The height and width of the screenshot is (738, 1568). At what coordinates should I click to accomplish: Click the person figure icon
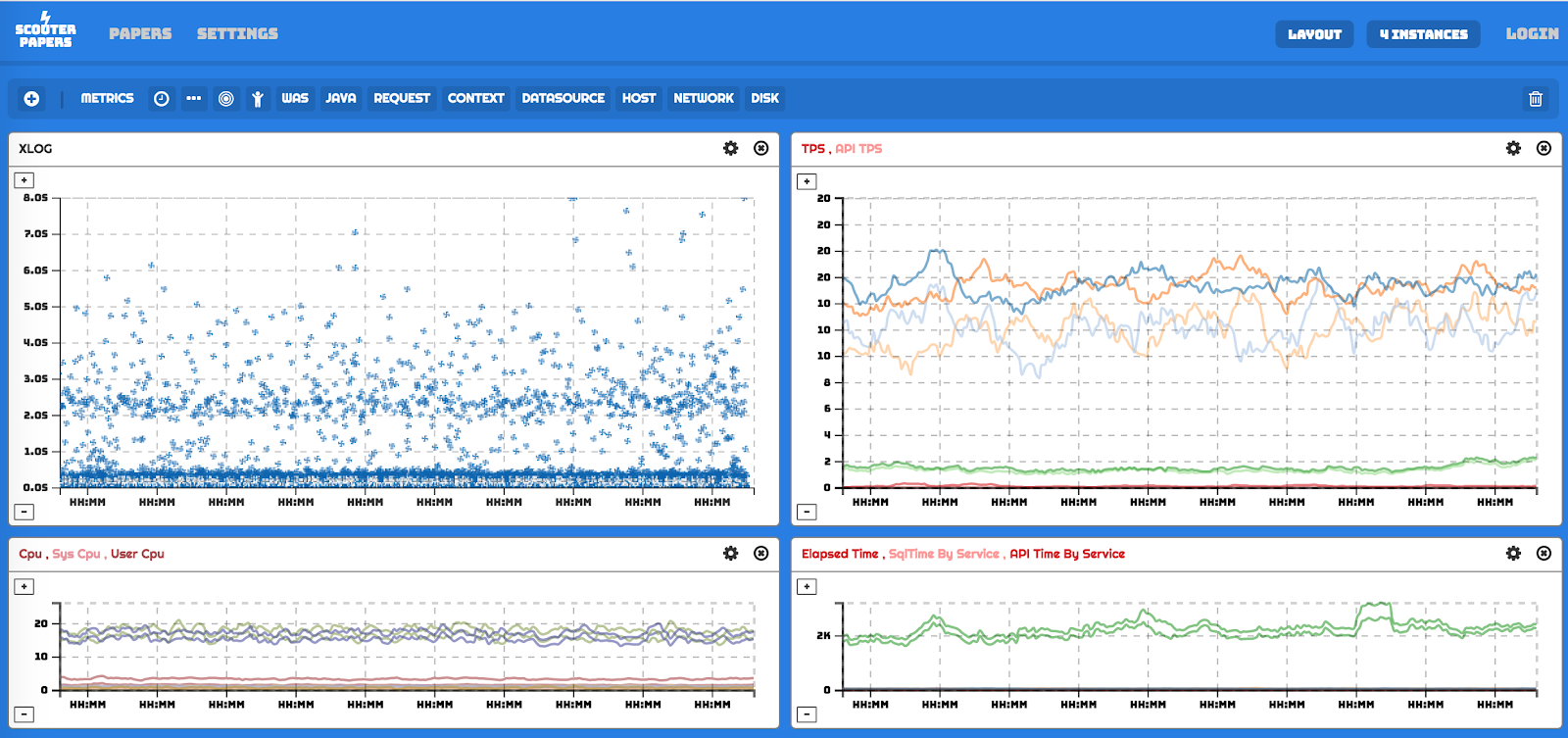tap(258, 98)
